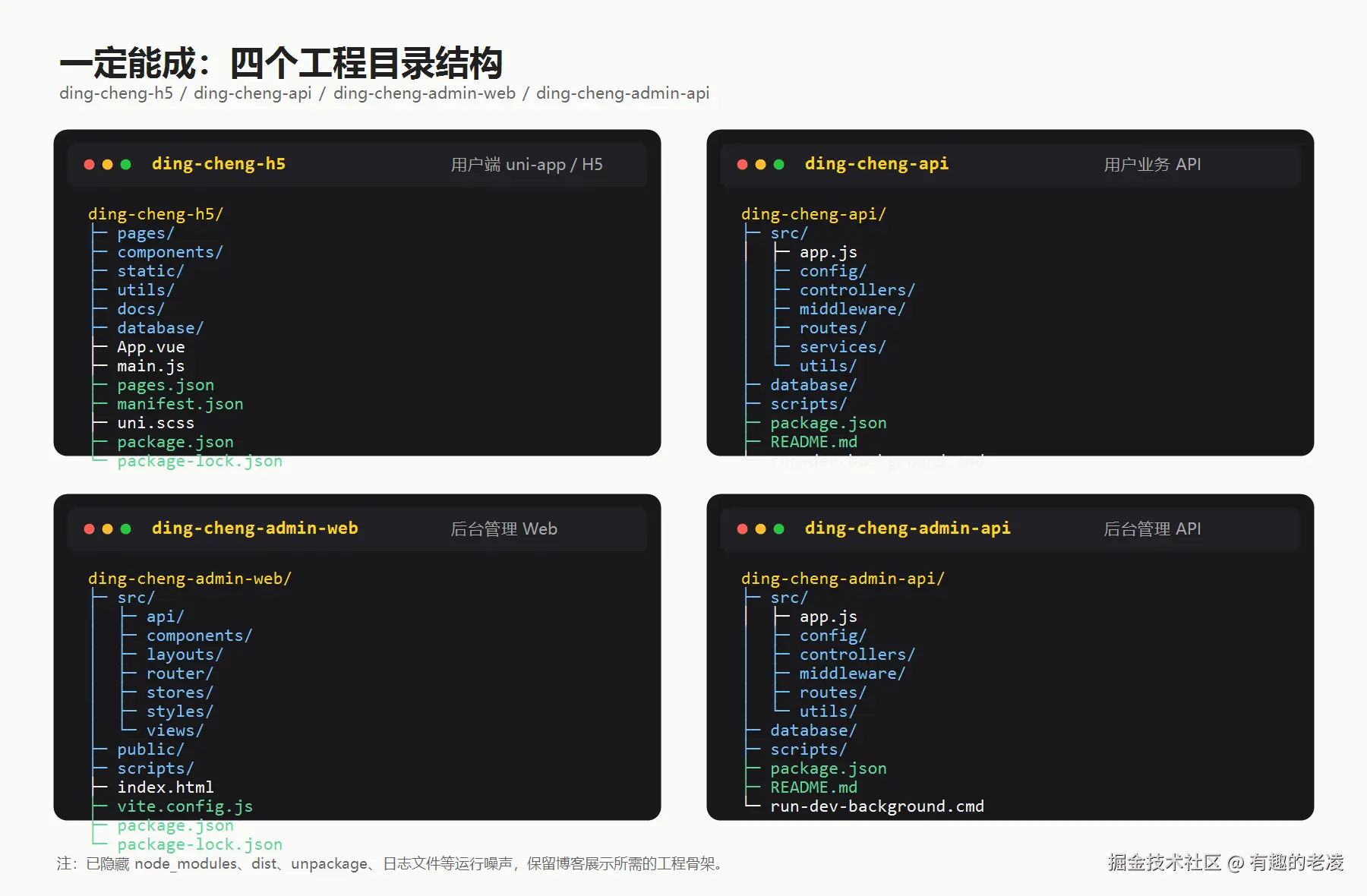Open README.md in ding-cheng-api tree
The width and height of the screenshot is (1367, 896).
pyautogui.click(x=813, y=443)
